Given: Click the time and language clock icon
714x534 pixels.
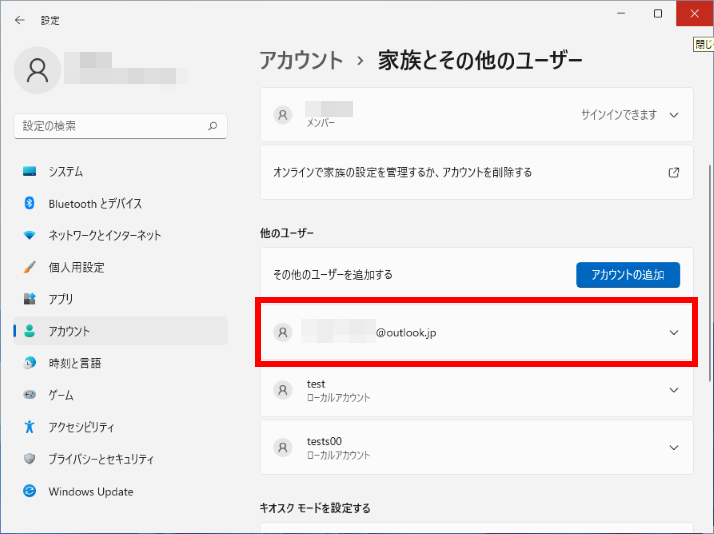Looking at the screenshot, I should click(x=30, y=363).
